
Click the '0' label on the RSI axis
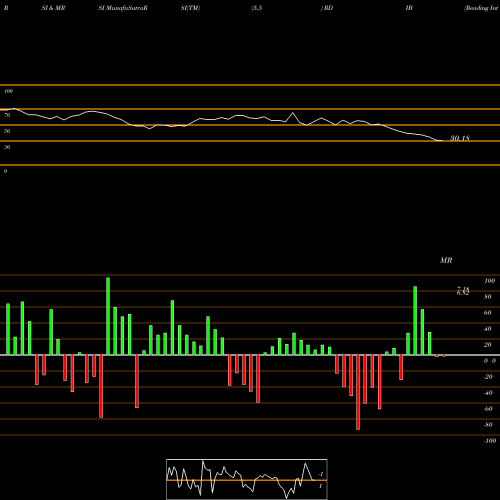6,171
